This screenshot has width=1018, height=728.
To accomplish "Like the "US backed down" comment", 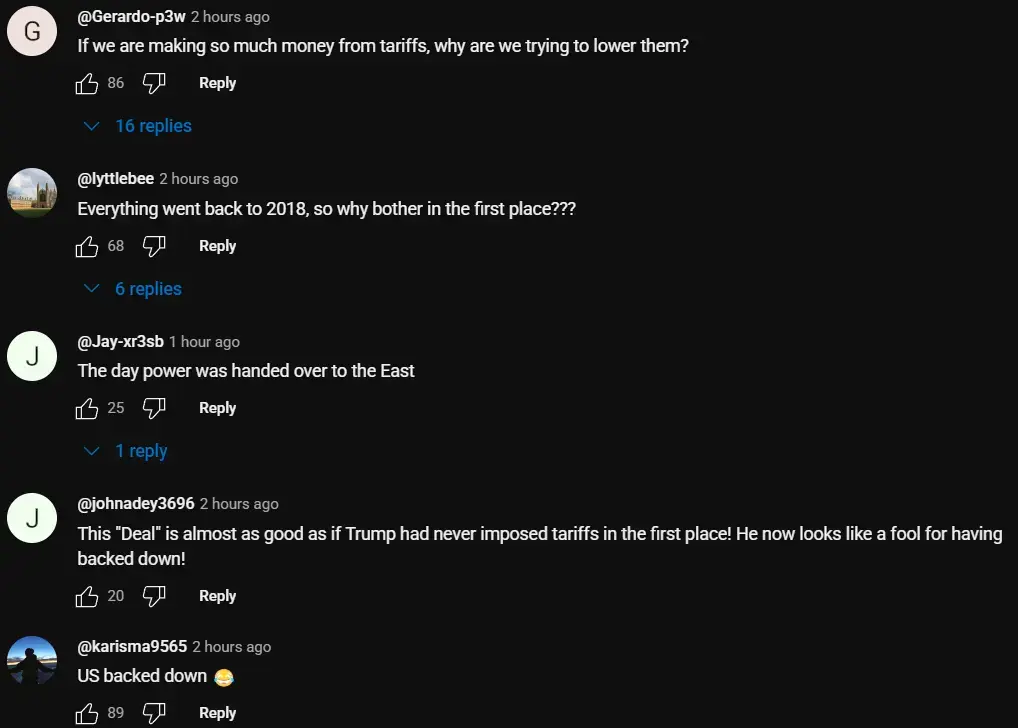I will [87, 713].
